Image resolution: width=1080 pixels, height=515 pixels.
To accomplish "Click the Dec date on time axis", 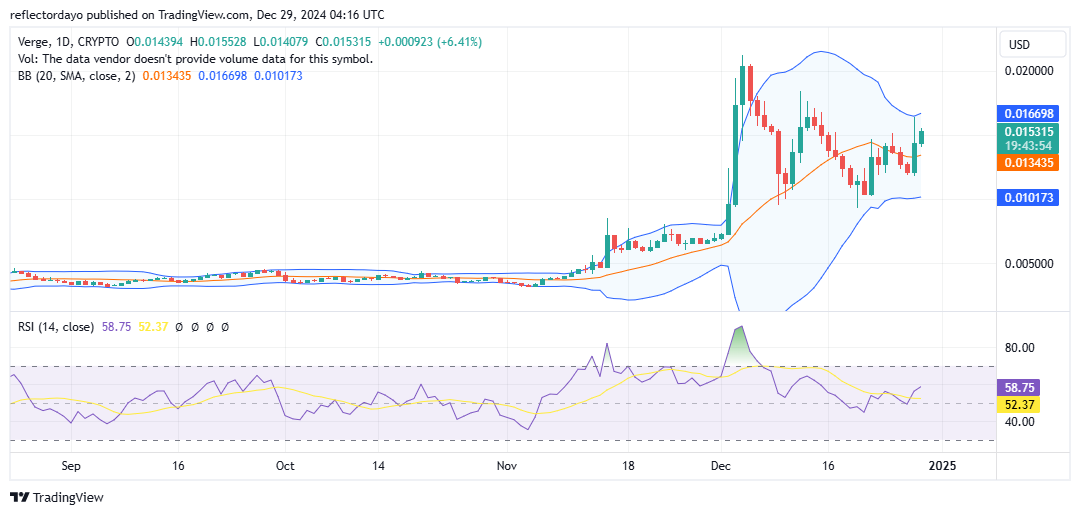I will 721,465.
